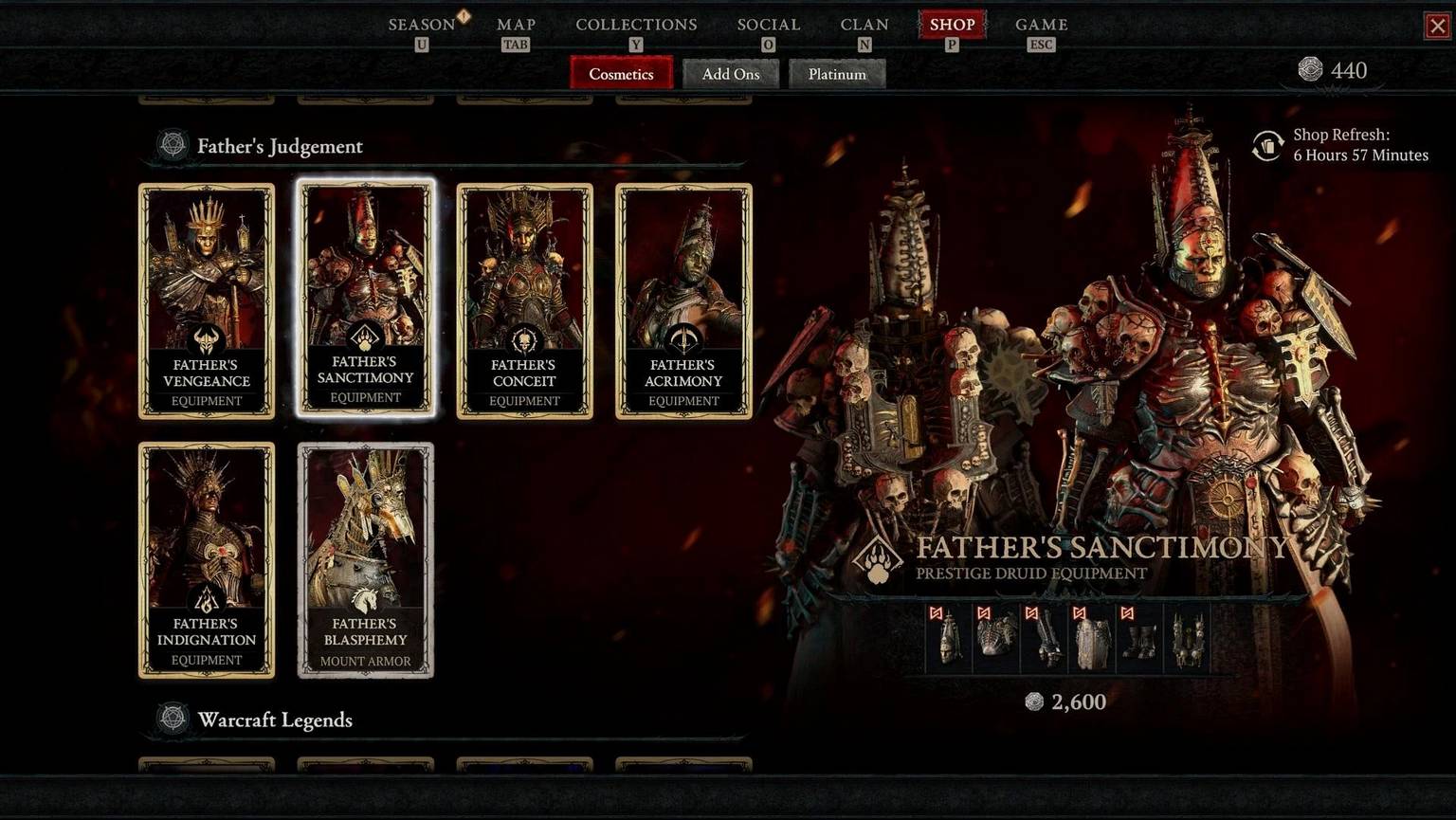Click the O key hint under SOCIAL
Image resolution: width=1456 pixels, height=820 pixels.
[x=769, y=45]
